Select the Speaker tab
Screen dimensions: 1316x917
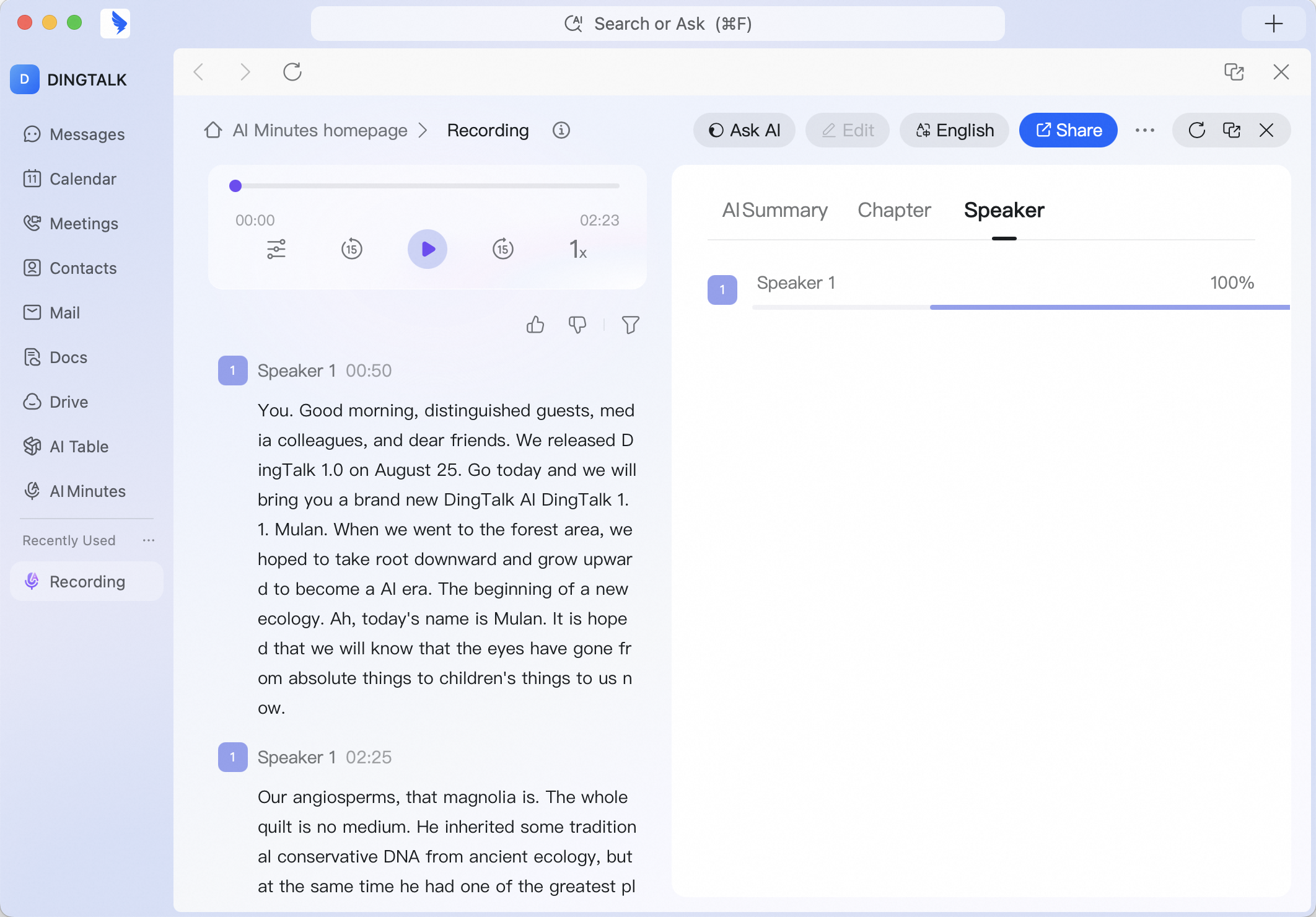[1004, 211]
